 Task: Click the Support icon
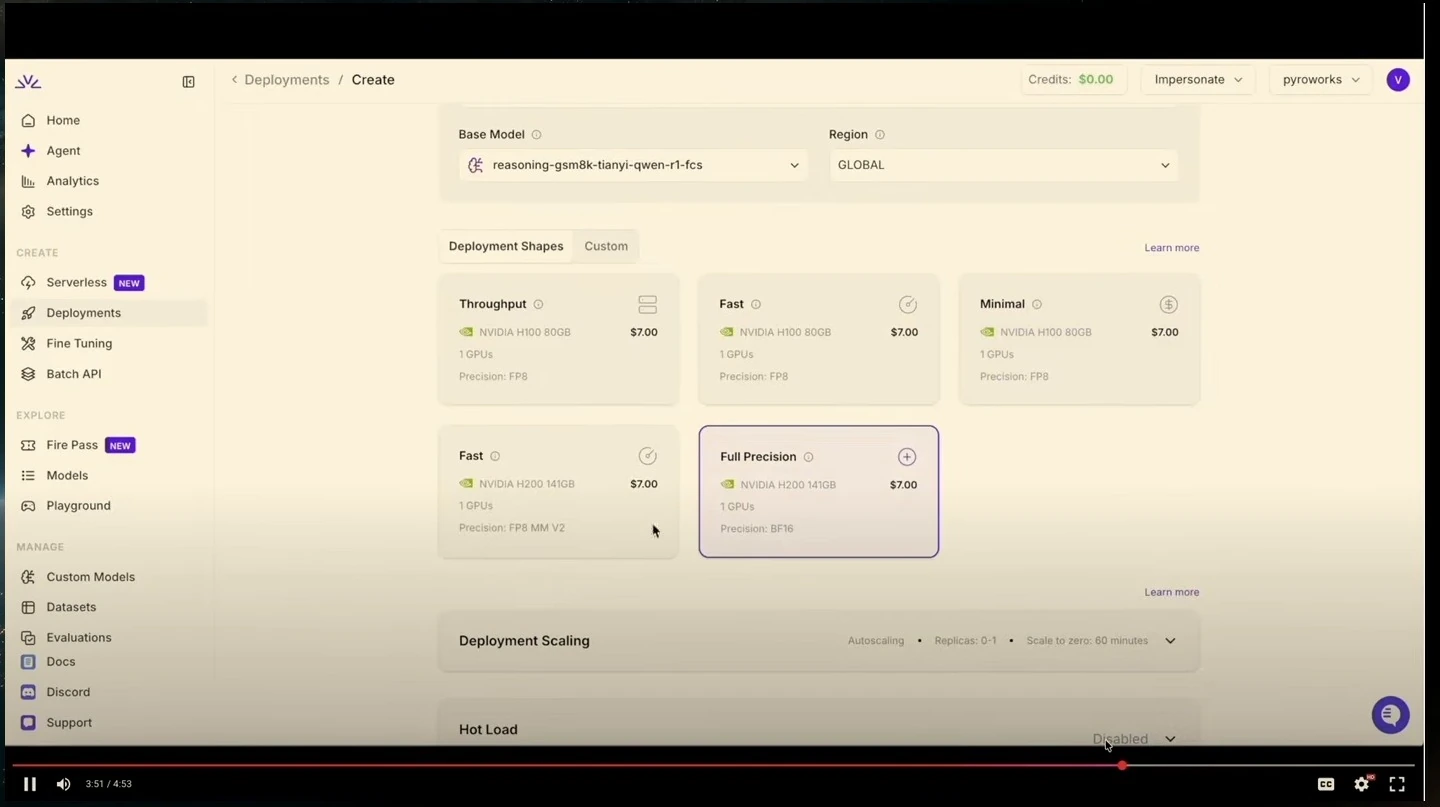(x=28, y=723)
